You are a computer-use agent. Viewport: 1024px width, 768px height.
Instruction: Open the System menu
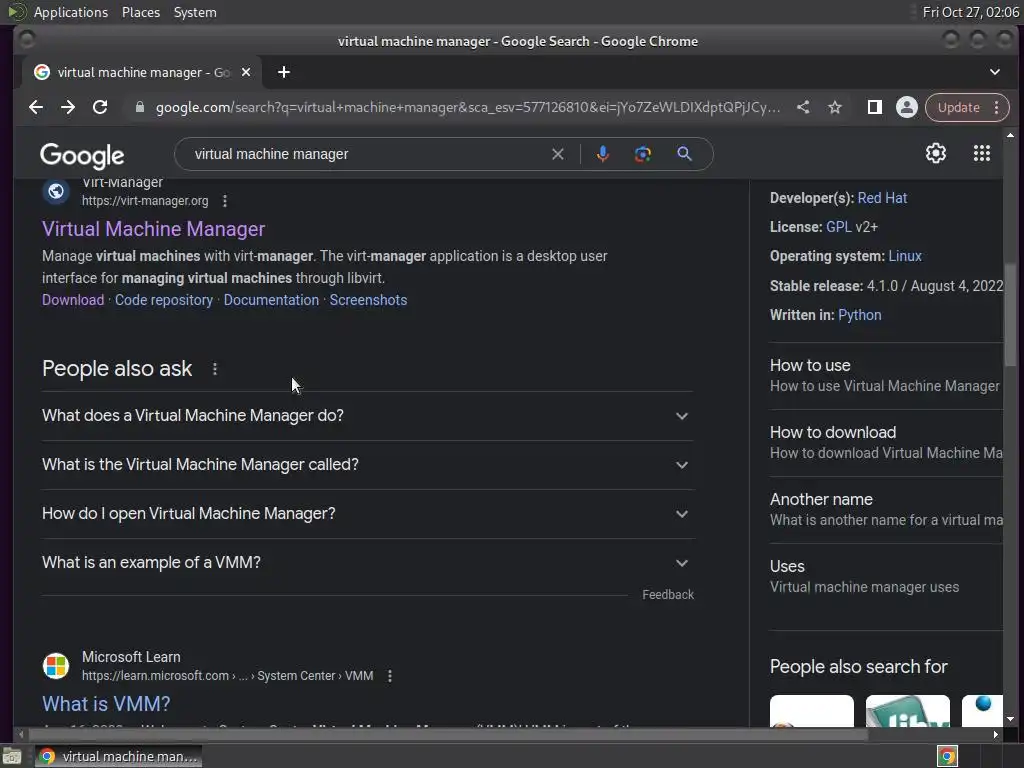click(x=195, y=12)
